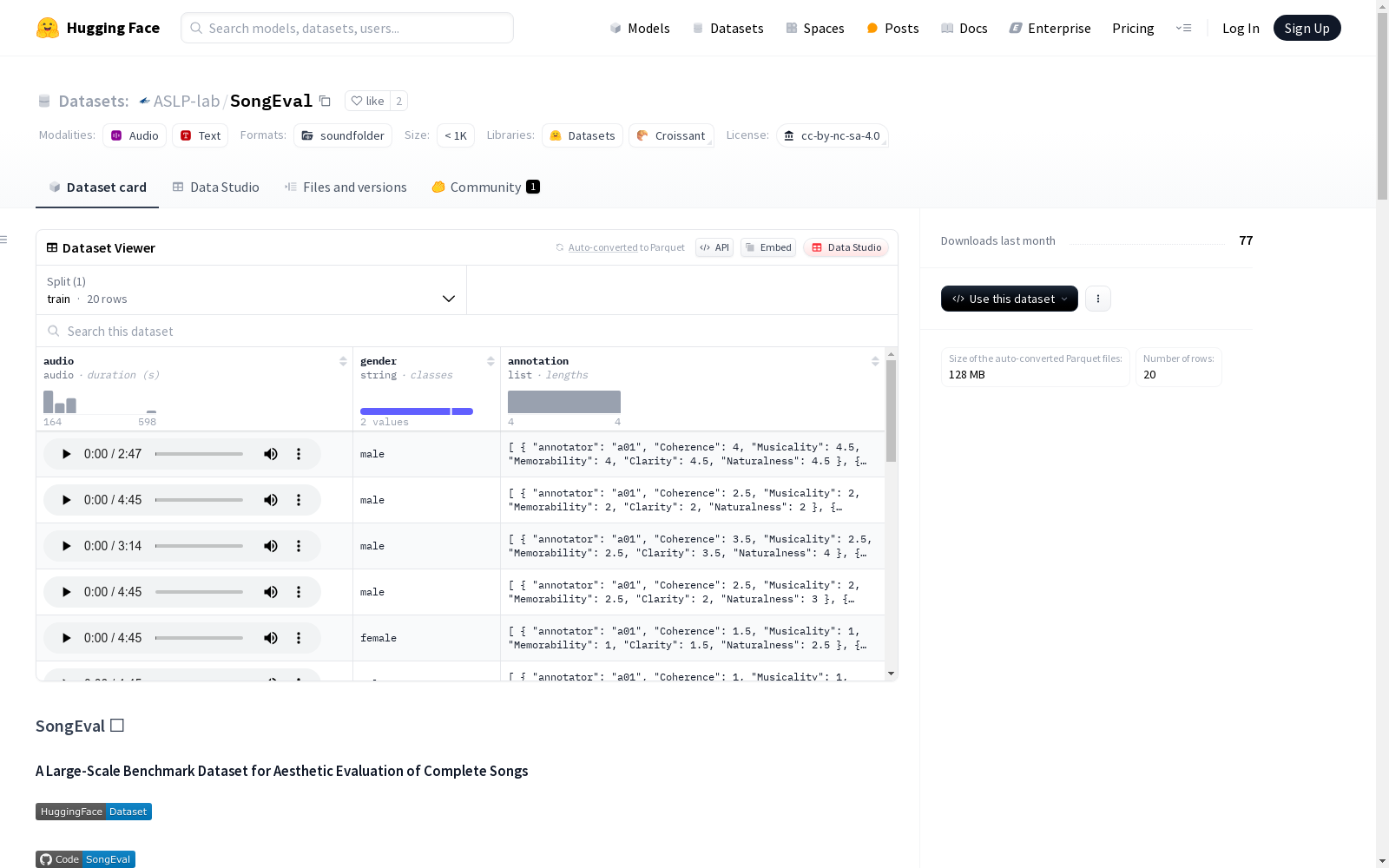
Task: Toggle the left sidebar outline icon
Action: [4, 240]
